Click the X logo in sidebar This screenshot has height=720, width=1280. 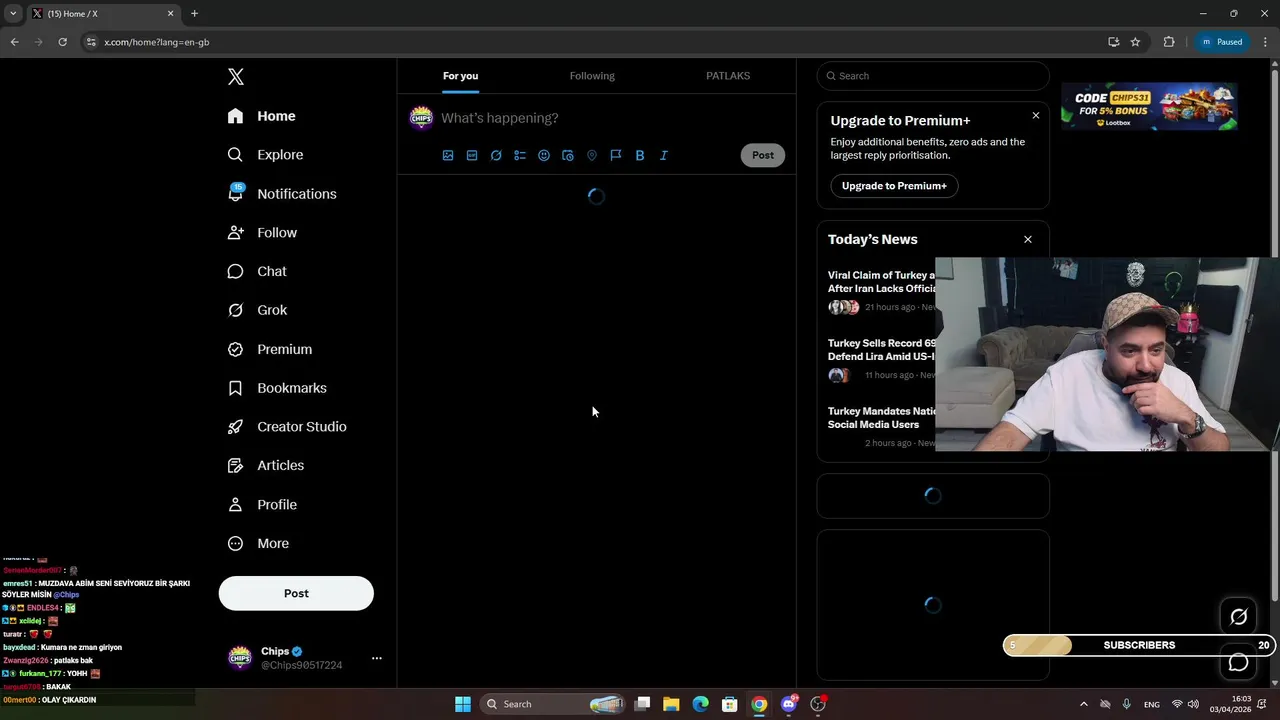tap(235, 76)
